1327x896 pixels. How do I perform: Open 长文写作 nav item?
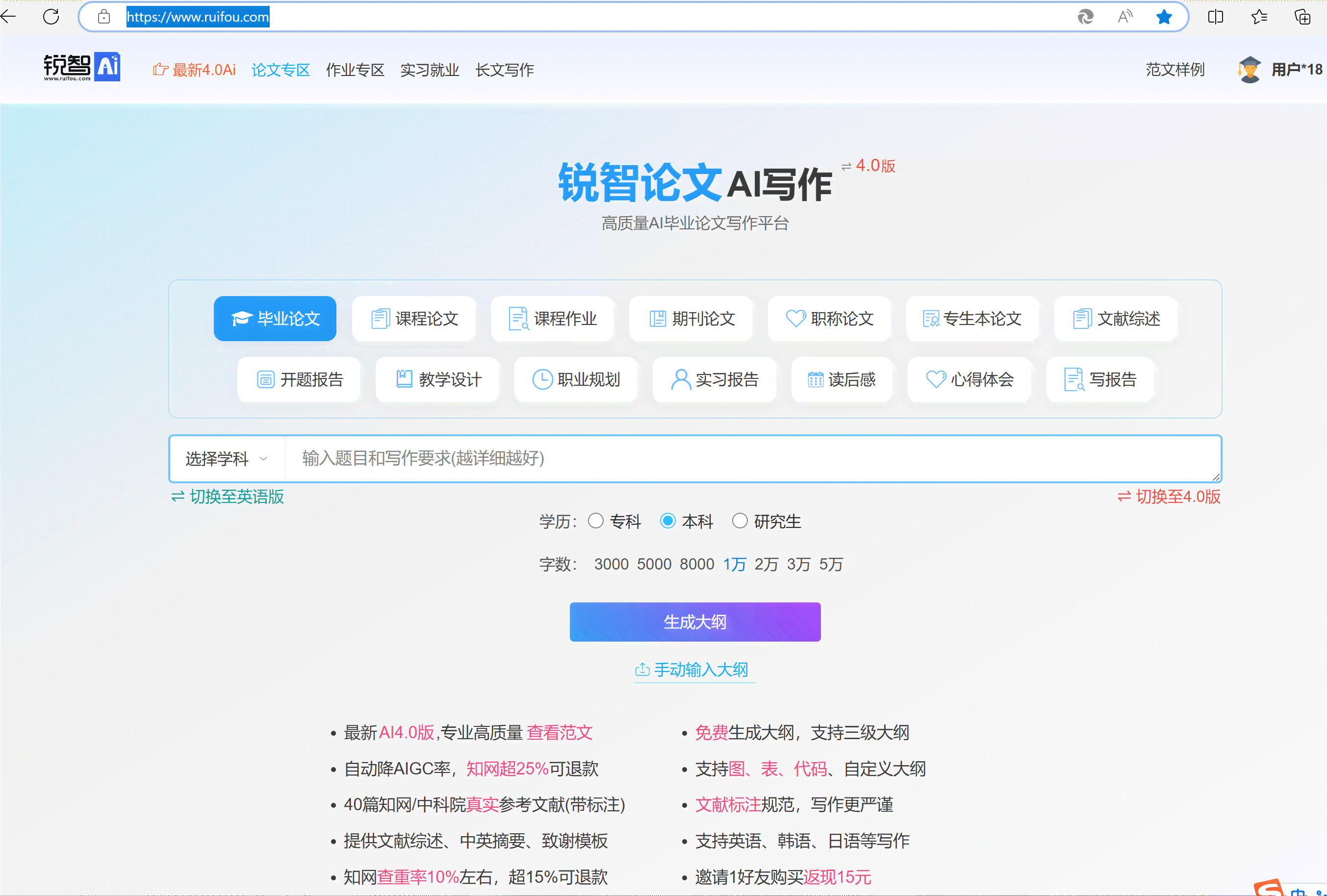click(504, 70)
